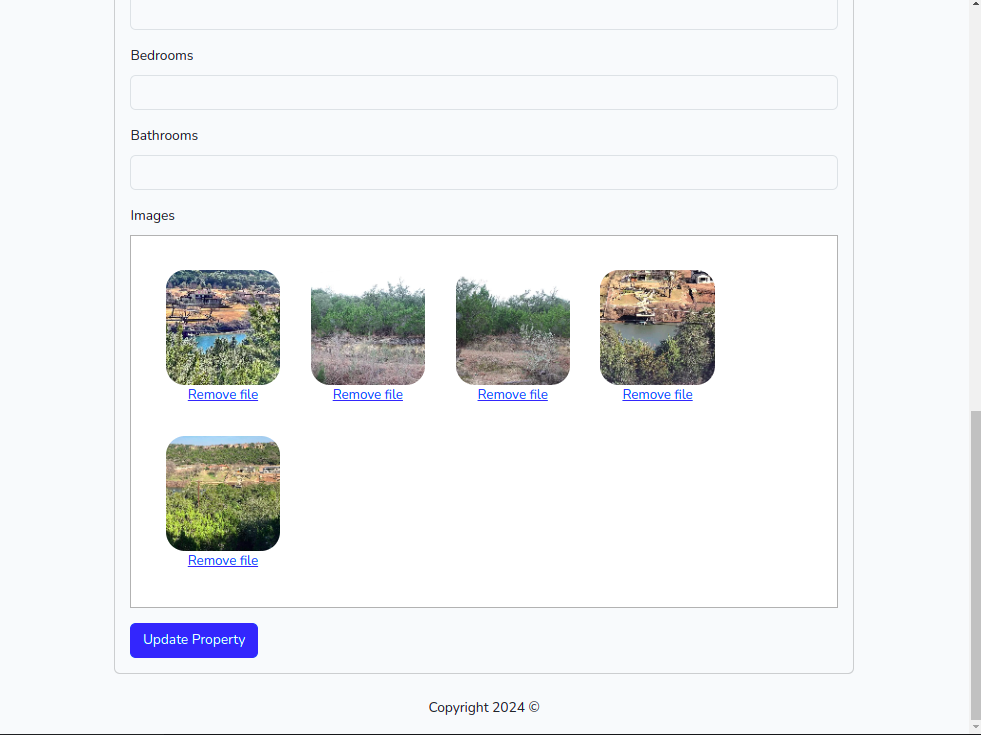Open the lakeside houses thumbnail with blue water
This screenshot has width=981, height=735.
tap(223, 327)
